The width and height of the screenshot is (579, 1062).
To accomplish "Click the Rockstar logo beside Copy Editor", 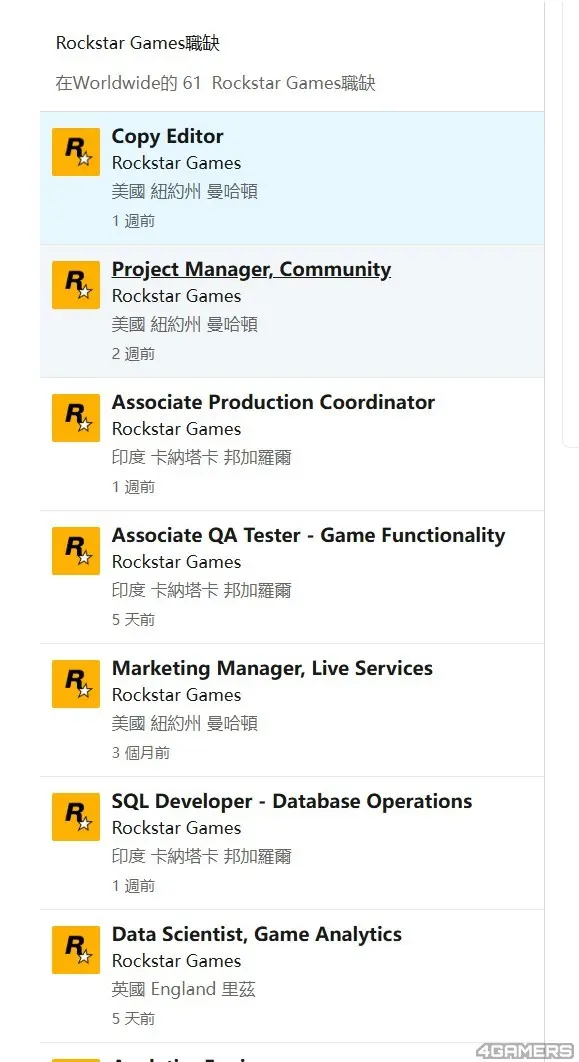I will tap(76, 152).
